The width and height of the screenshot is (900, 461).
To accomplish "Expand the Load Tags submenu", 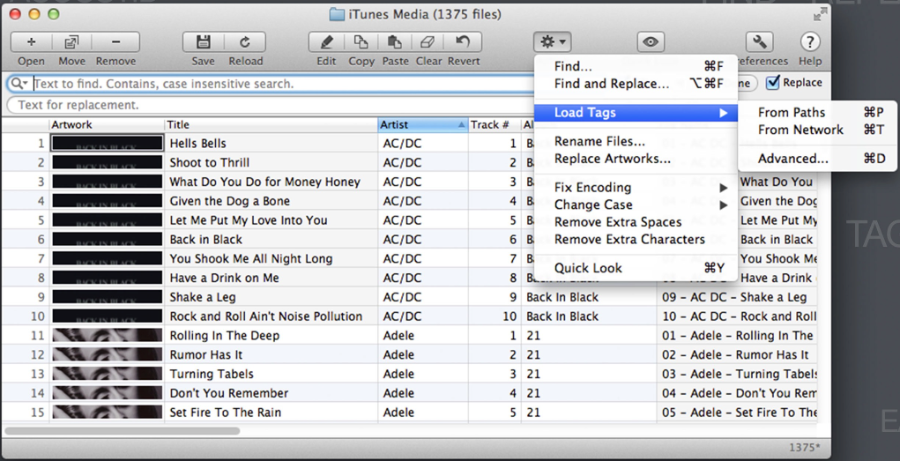I will point(635,113).
